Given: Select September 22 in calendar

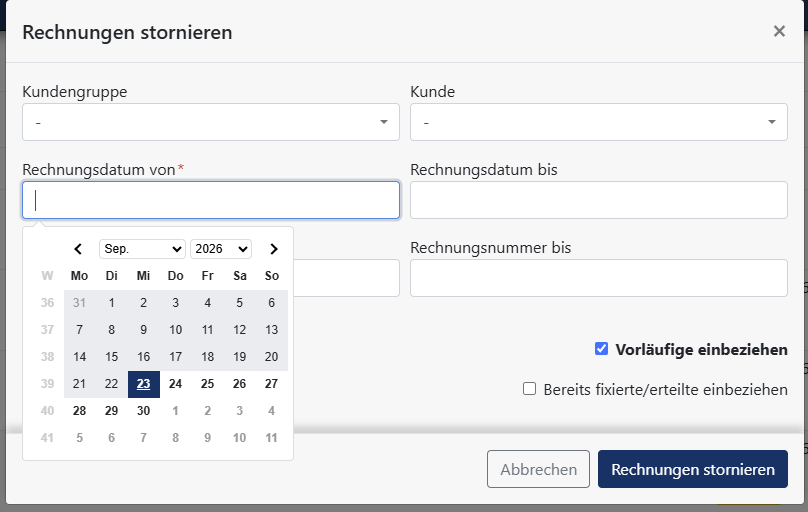Looking at the screenshot, I should pos(111,384).
